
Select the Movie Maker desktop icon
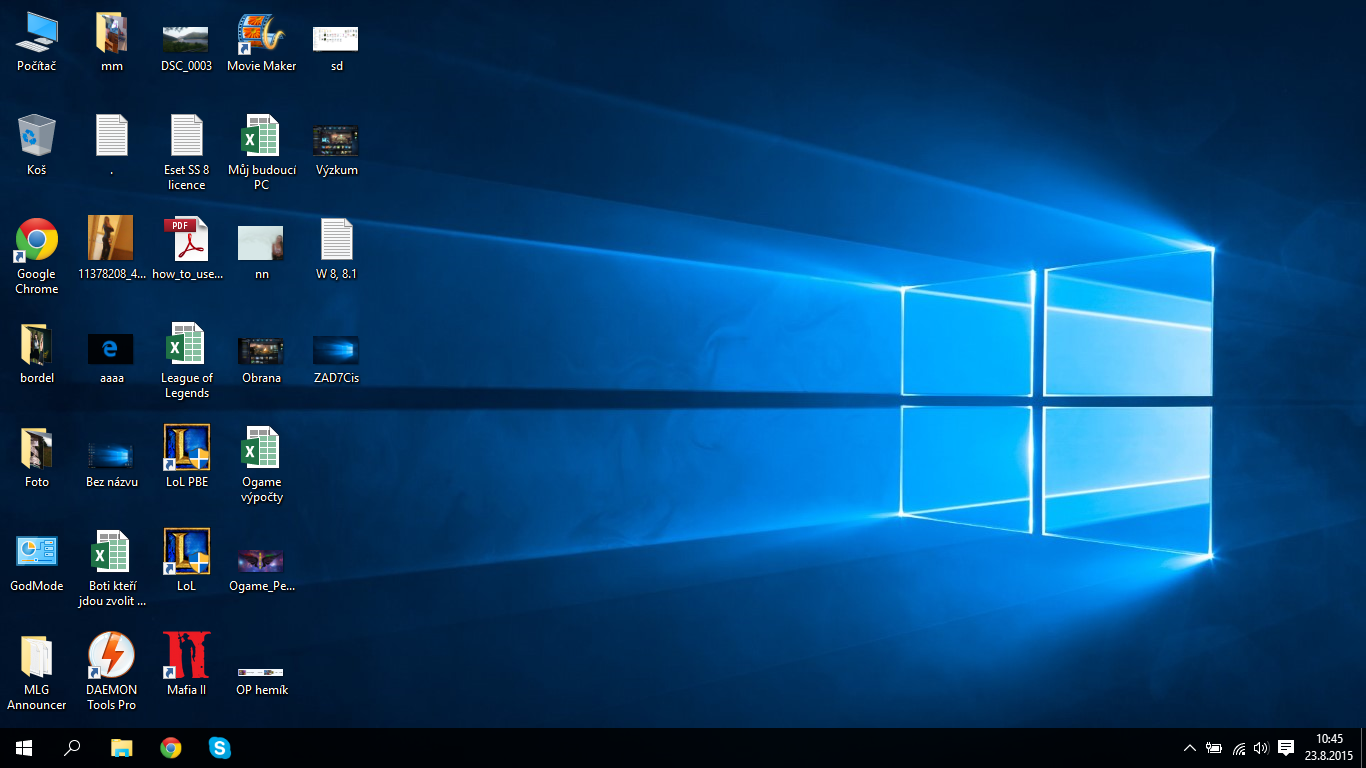click(x=261, y=34)
